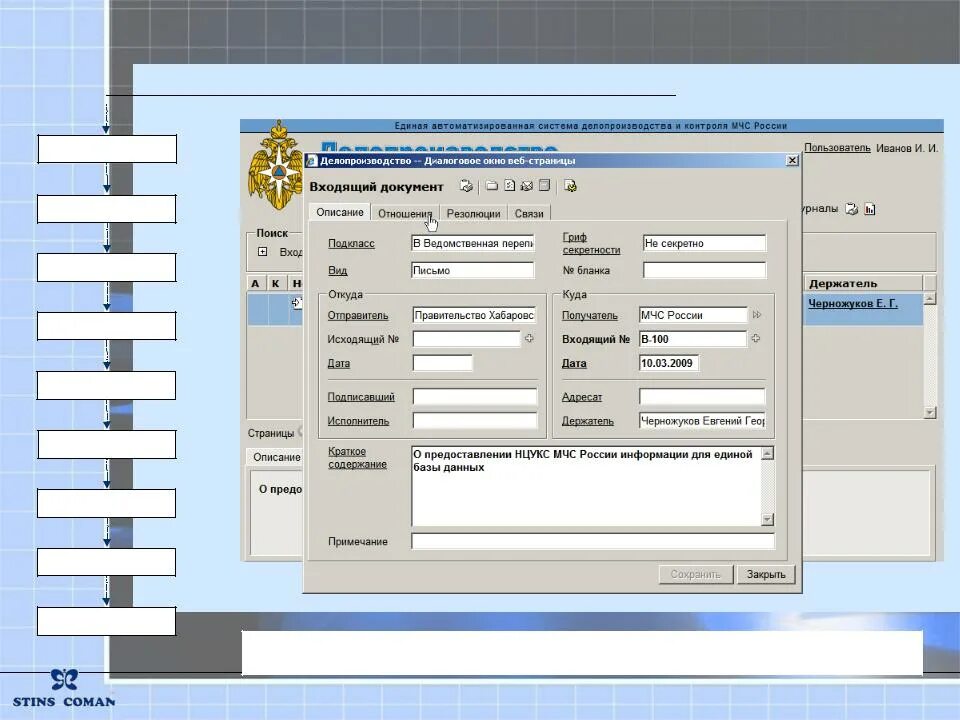Click the last dialog toolbar icon with green mark
Image resolution: width=960 pixels, height=720 pixels.
click(570, 186)
